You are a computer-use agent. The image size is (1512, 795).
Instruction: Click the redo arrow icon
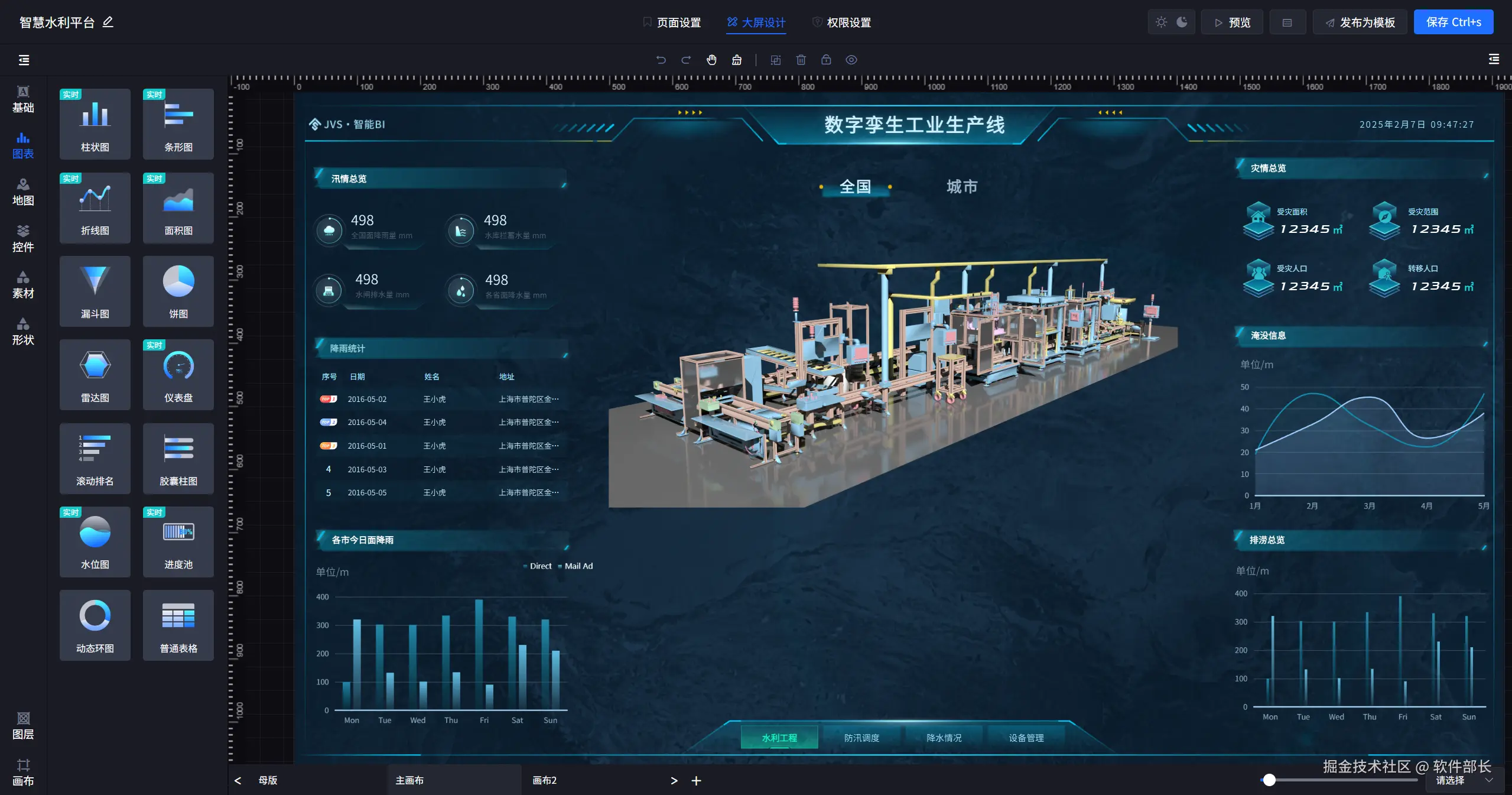pos(686,60)
